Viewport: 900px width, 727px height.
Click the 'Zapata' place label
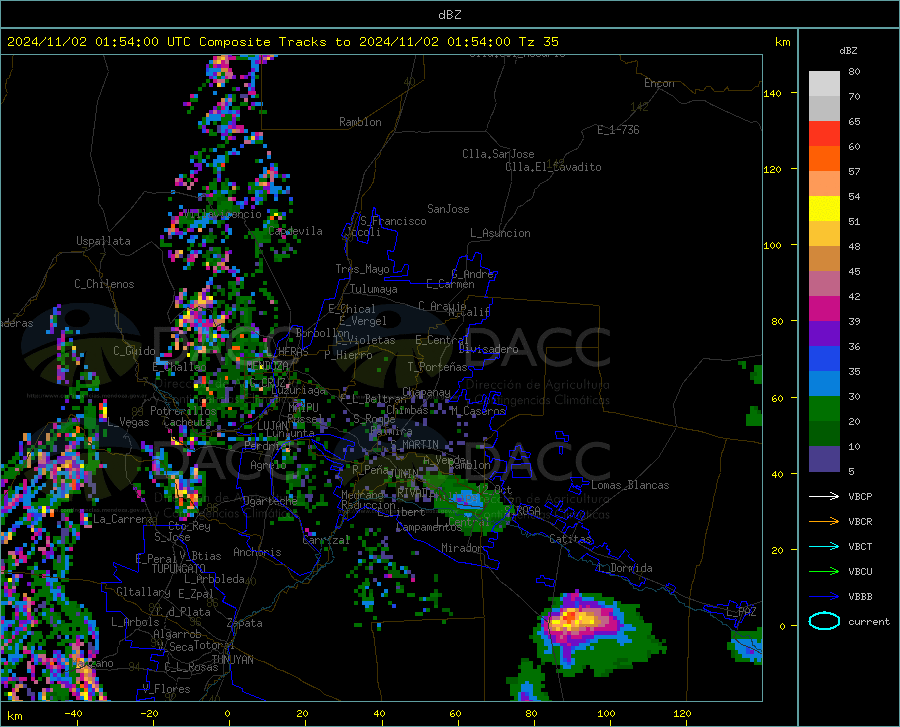pos(245,623)
